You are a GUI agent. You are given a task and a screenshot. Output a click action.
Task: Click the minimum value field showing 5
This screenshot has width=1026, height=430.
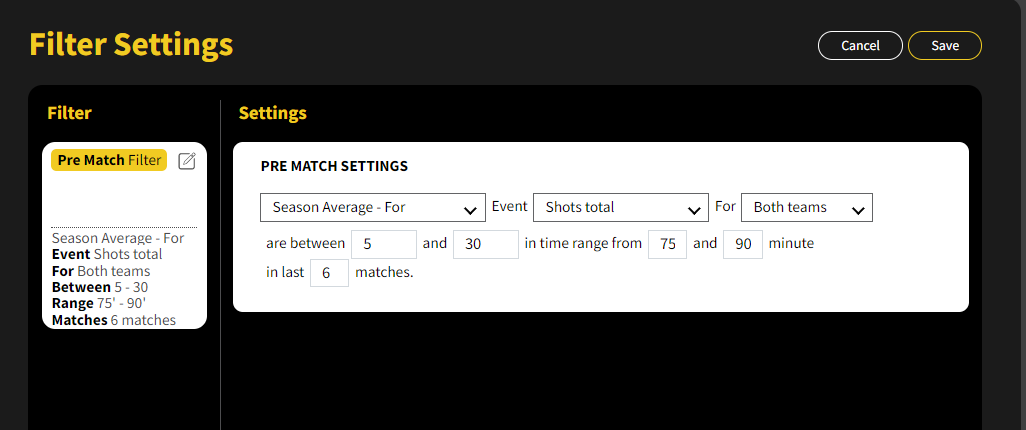[384, 245]
